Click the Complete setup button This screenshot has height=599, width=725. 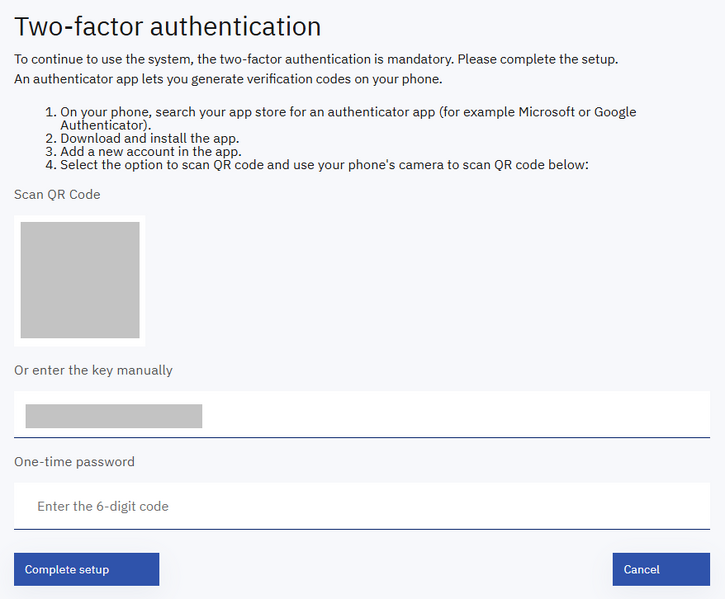tap(86, 569)
